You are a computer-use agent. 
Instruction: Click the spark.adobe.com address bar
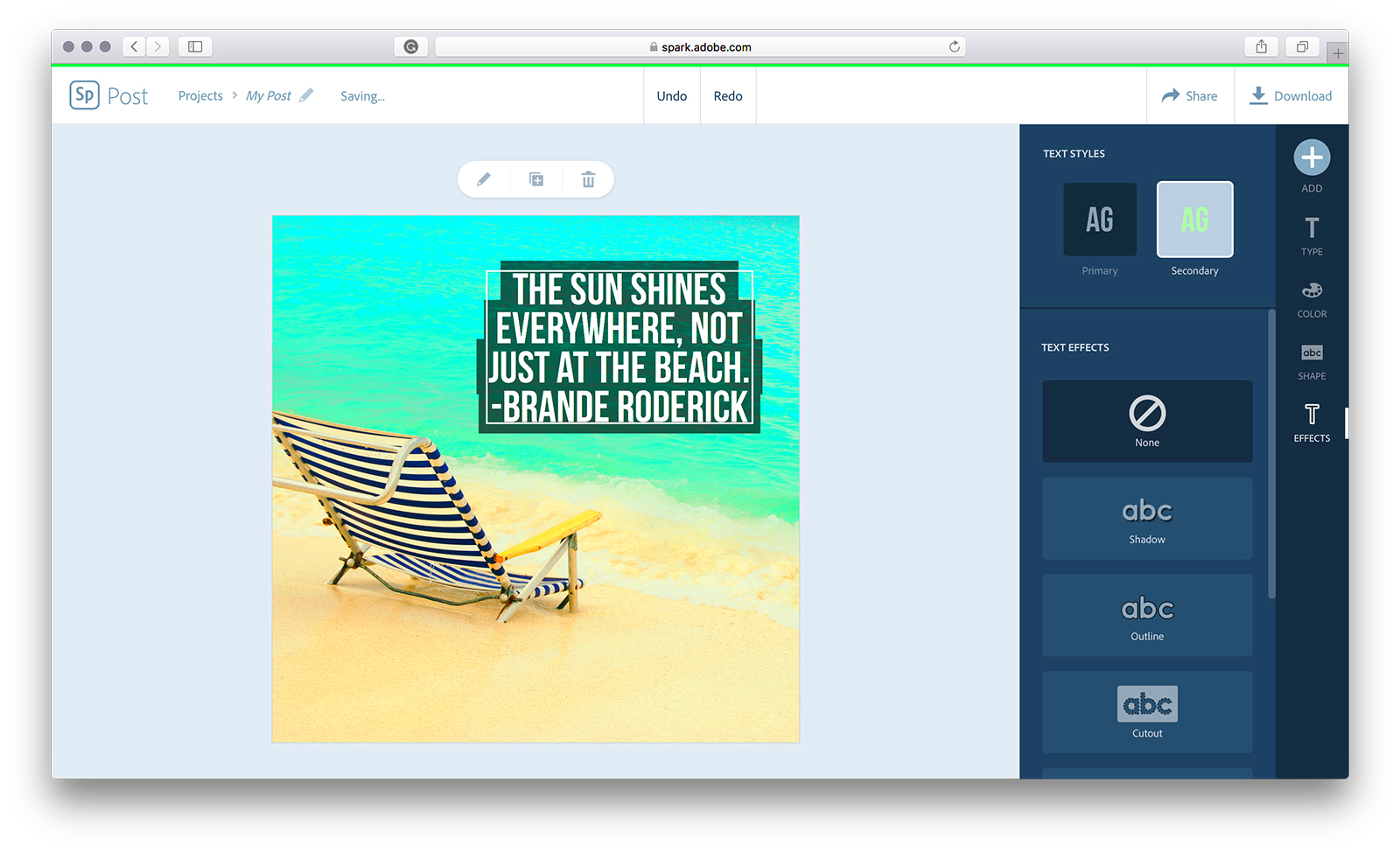point(700,46)
